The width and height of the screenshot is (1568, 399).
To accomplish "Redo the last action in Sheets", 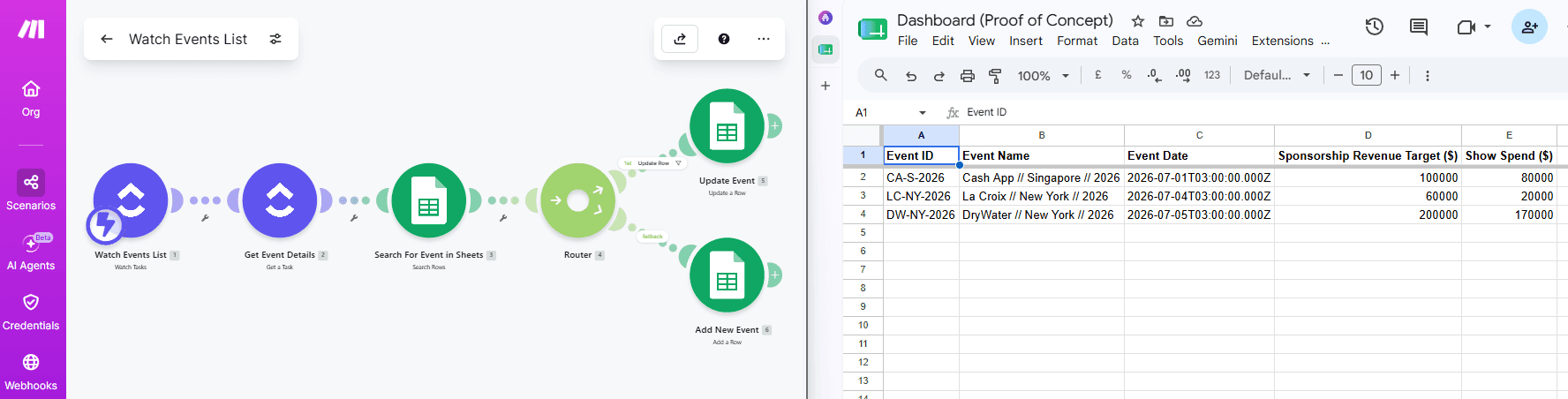I will pyautogui.click(x=939, y=76).
